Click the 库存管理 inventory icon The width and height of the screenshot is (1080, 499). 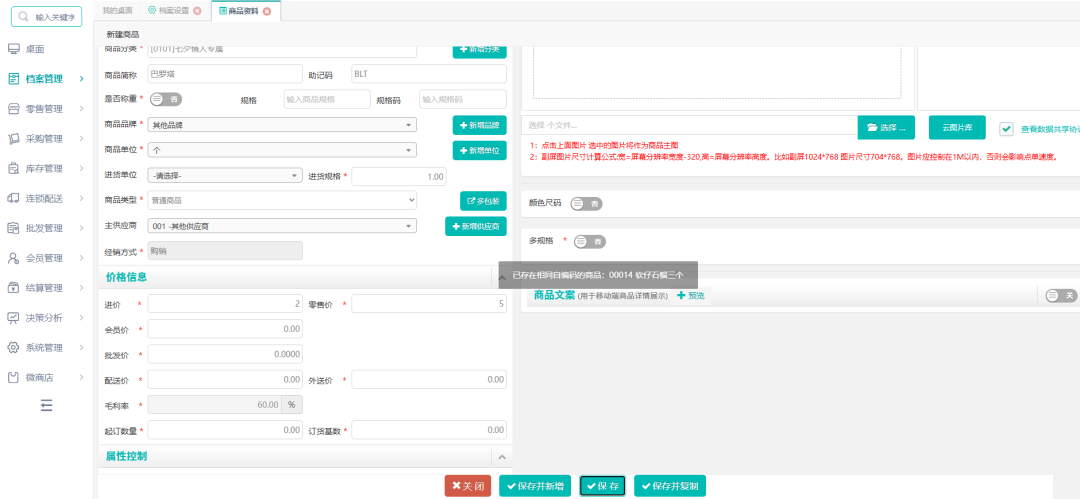[x=13, y=168]
